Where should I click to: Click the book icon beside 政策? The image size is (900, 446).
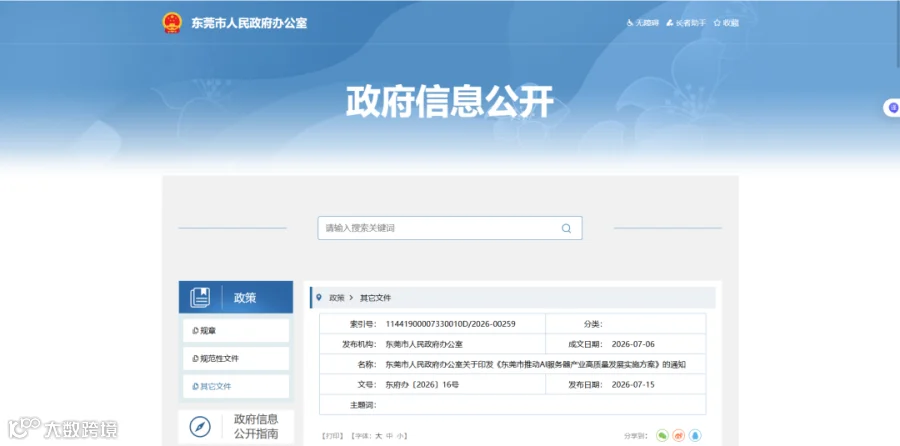click(200, 297)
